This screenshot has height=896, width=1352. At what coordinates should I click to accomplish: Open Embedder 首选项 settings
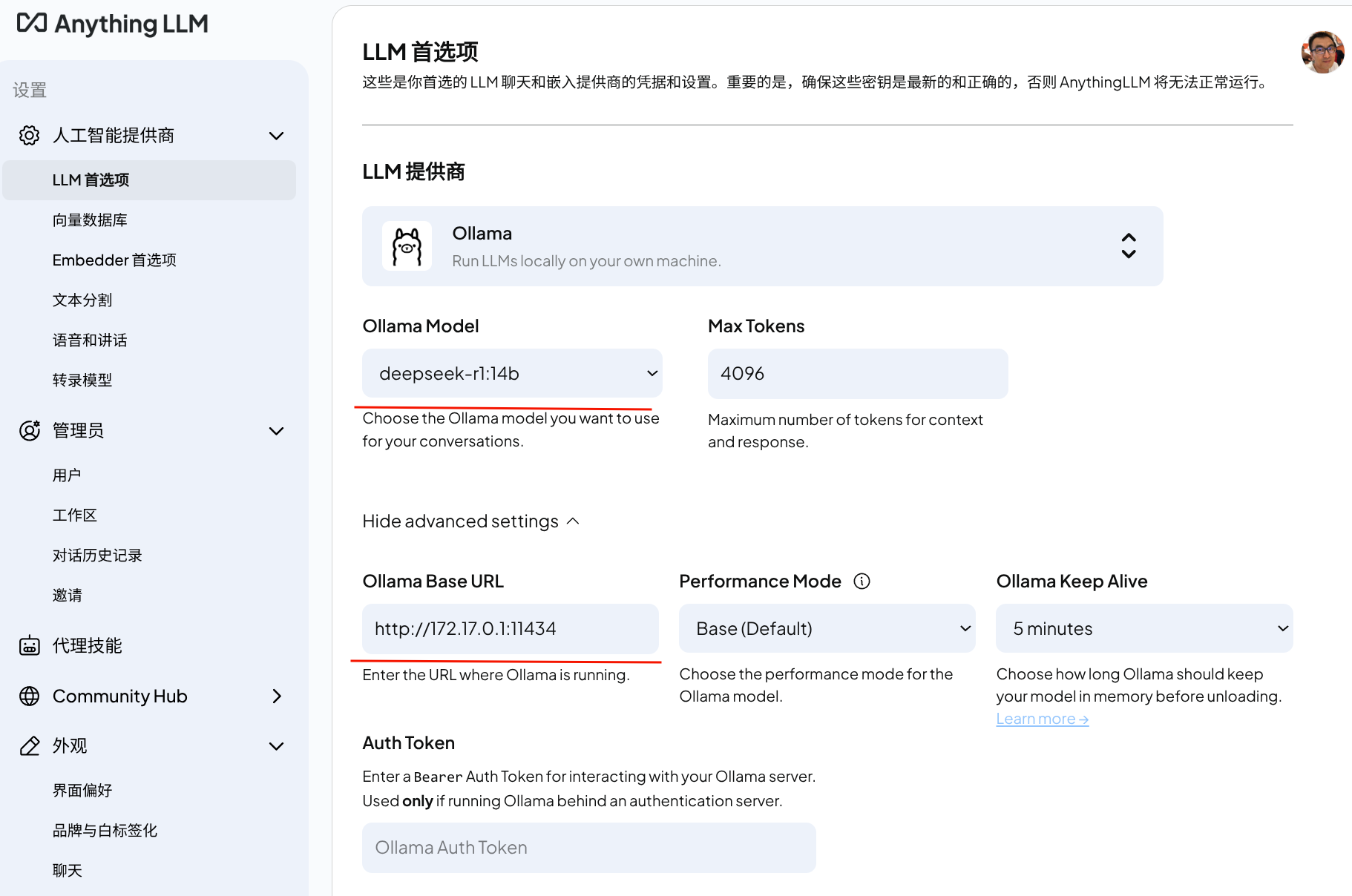pos(114,260)
